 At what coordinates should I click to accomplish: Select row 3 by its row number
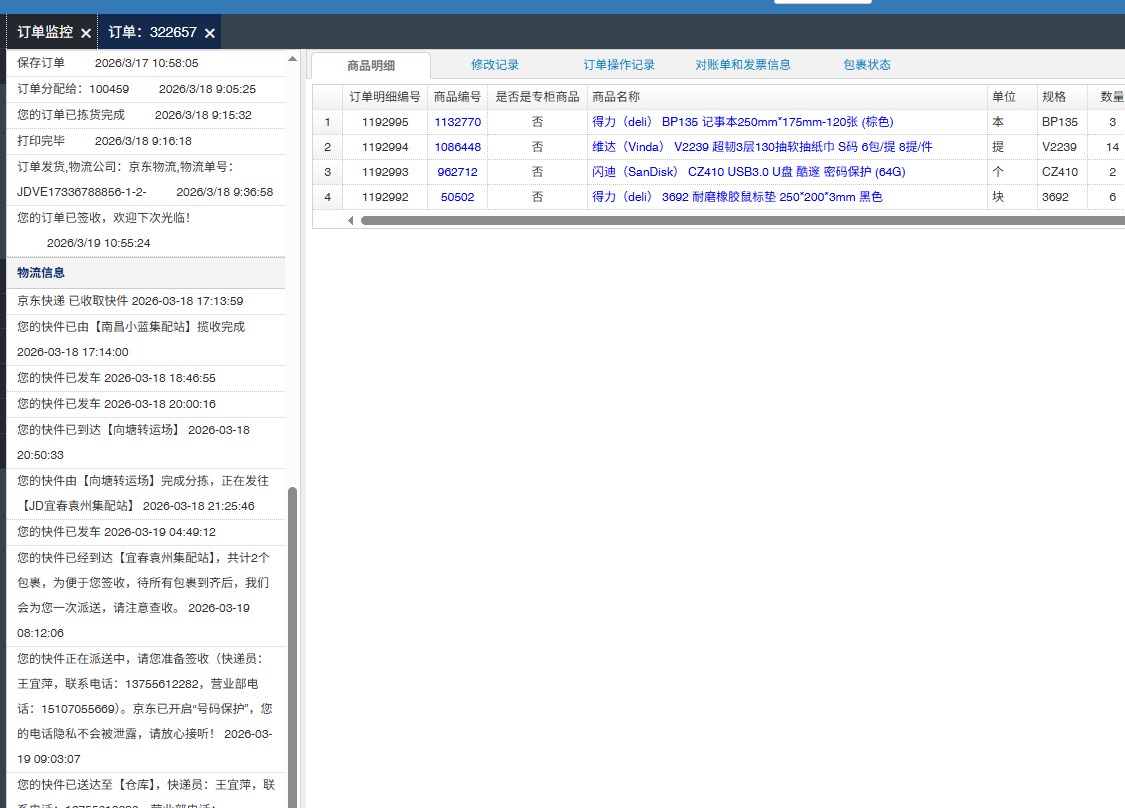(x=327, y=172)
